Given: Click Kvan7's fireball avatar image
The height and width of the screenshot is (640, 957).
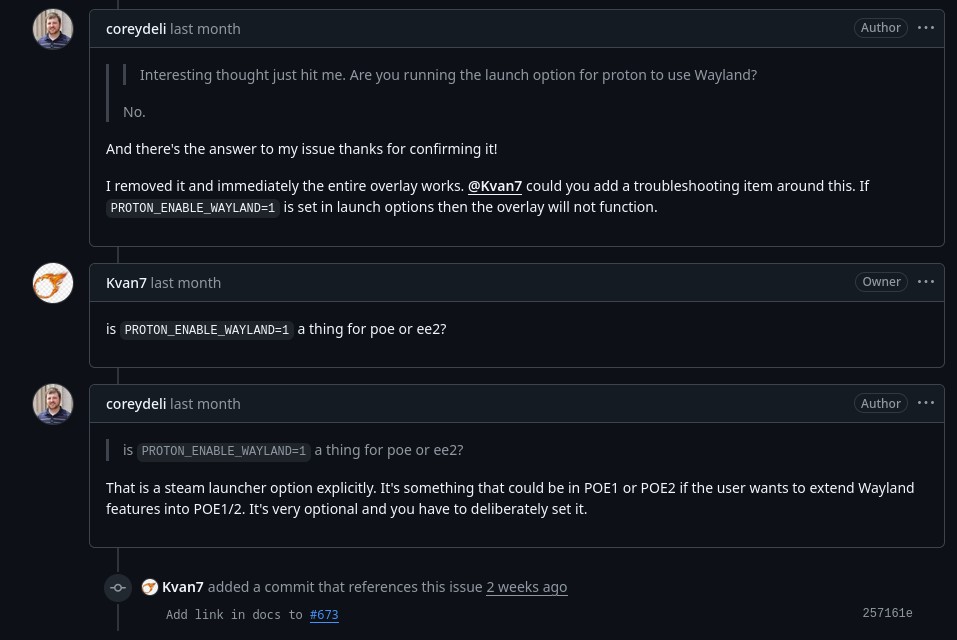Looking at the screenshot, I should click(53, 283).
